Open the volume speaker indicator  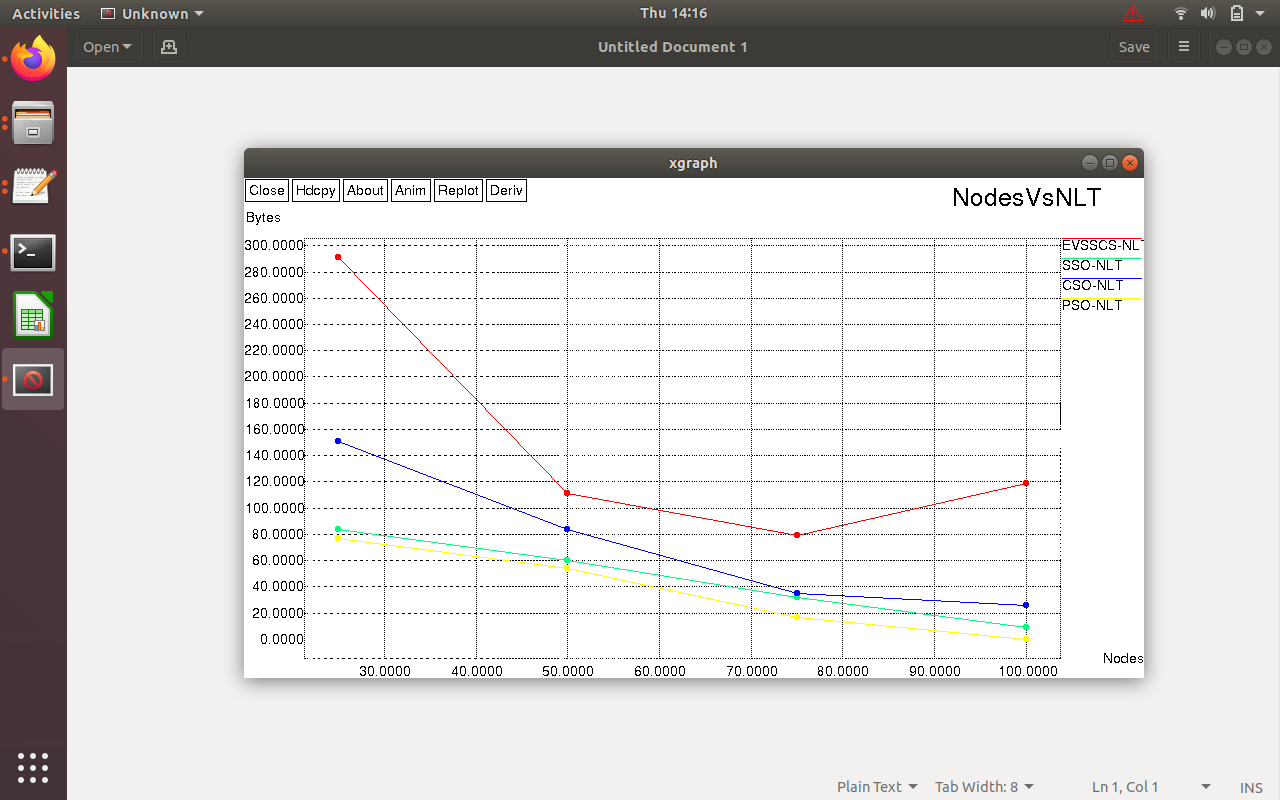(x=1208, y=13)
